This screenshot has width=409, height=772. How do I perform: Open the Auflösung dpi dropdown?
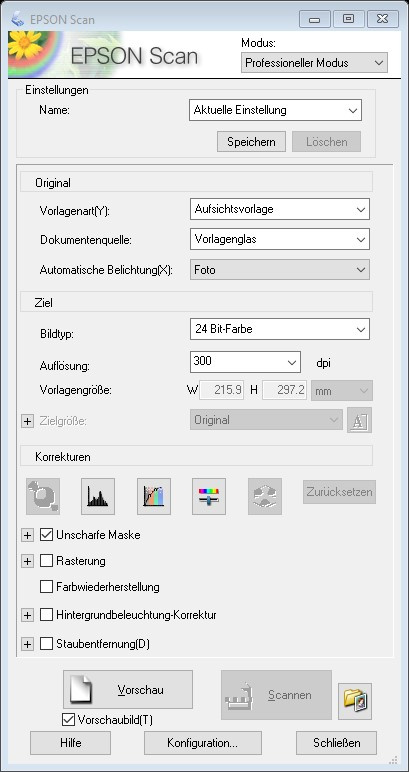pyautogui.click(x=245, y=362)
